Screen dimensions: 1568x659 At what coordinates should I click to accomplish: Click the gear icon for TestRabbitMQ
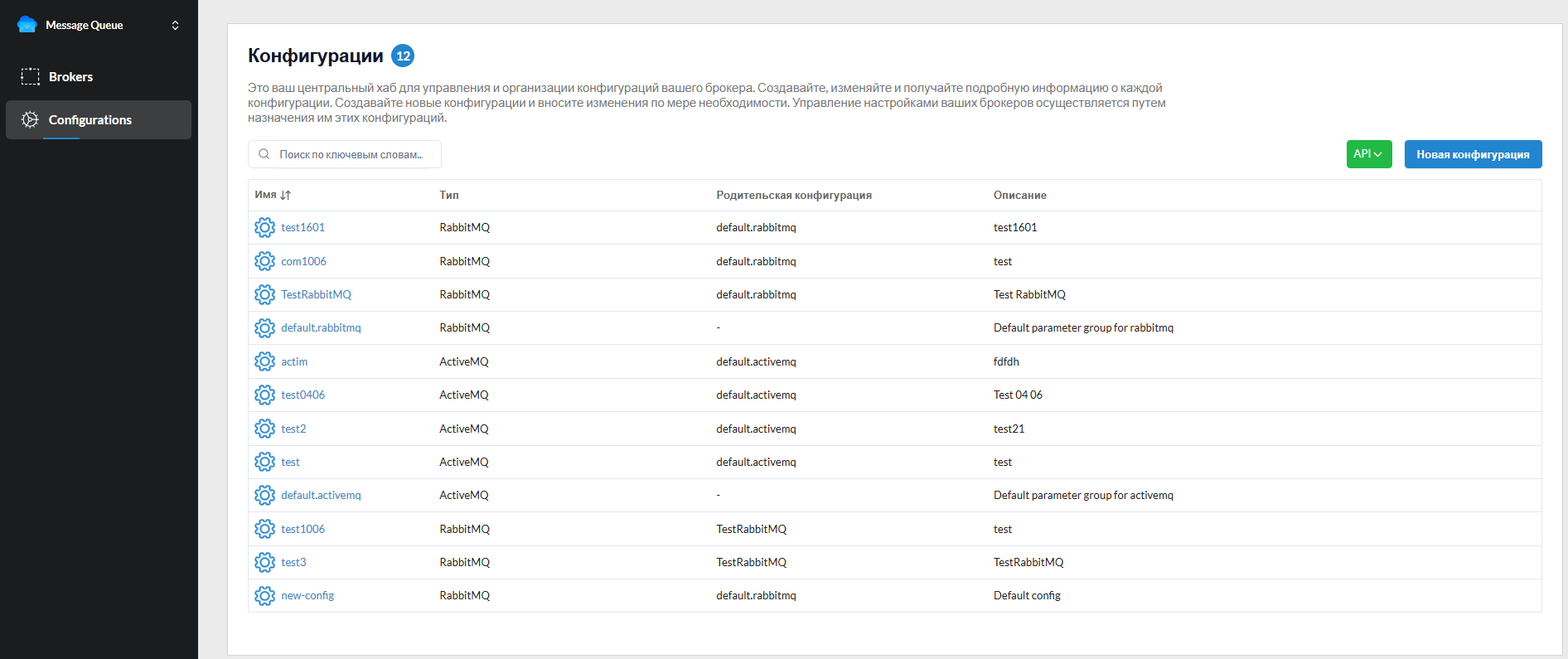coord(264,294)
